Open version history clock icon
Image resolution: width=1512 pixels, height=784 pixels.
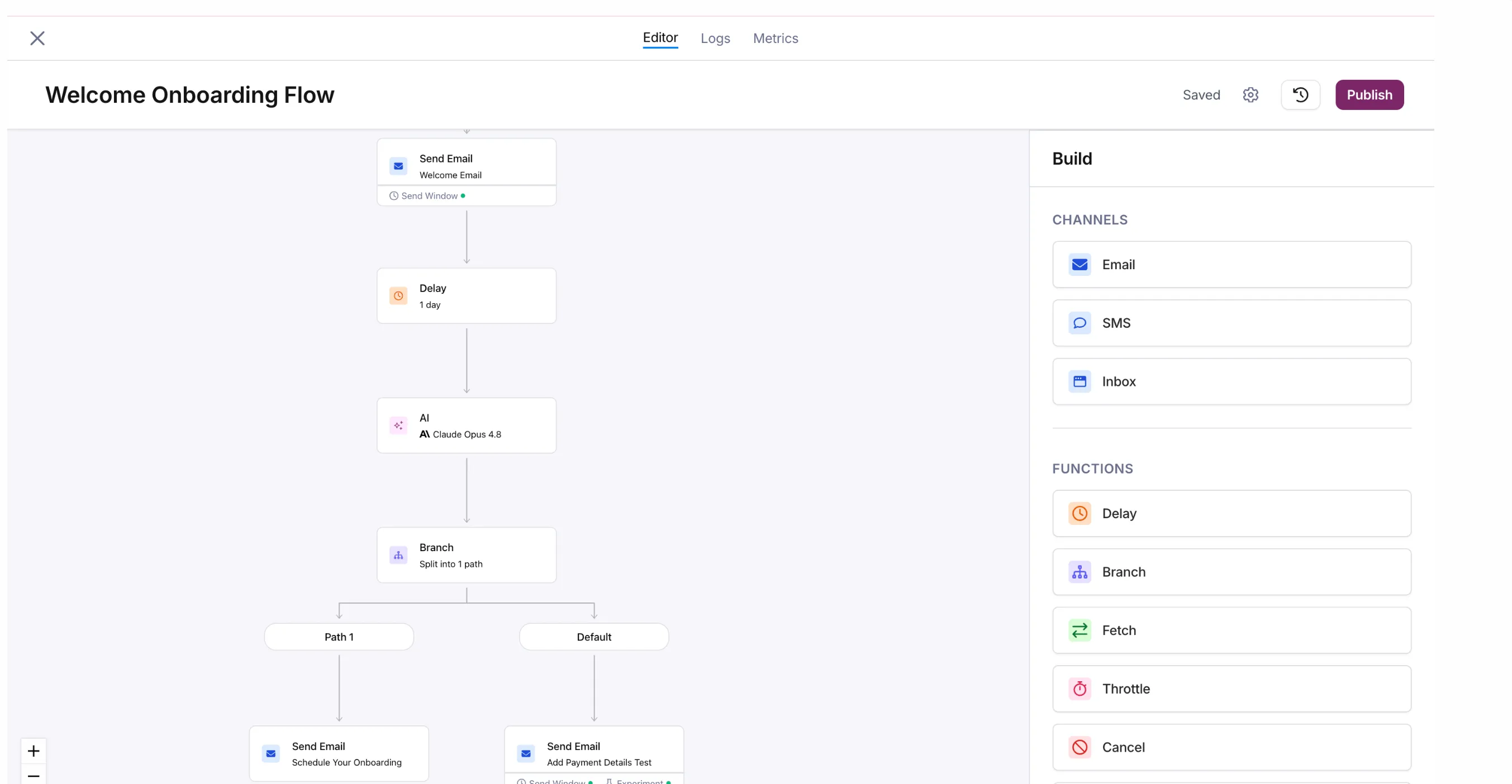(x=1300, y=95)
